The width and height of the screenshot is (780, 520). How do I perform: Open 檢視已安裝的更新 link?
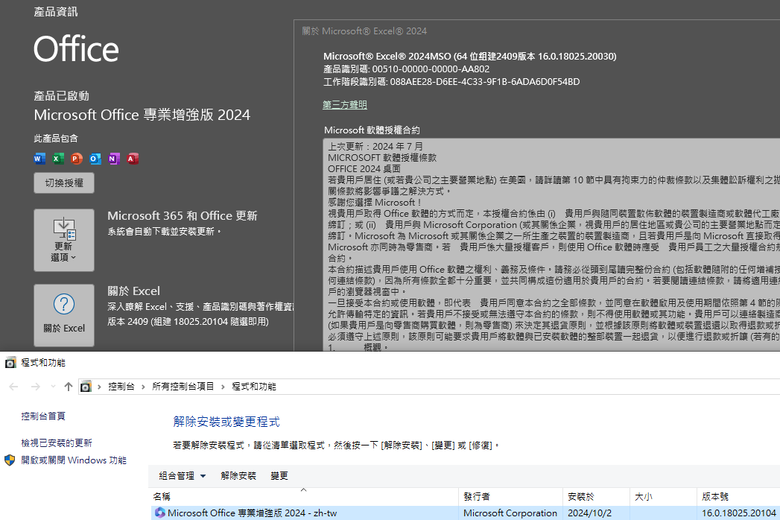click(x=56, y=443)
